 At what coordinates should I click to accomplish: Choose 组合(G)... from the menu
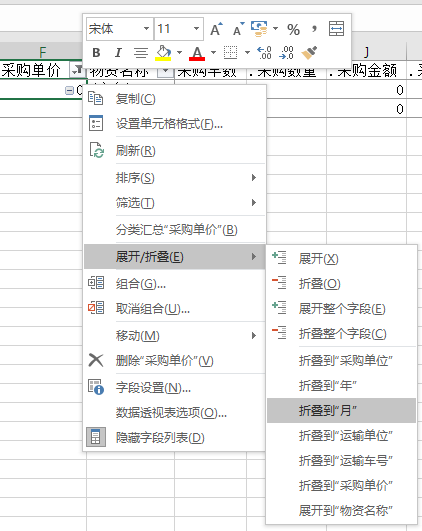[174, 283]
